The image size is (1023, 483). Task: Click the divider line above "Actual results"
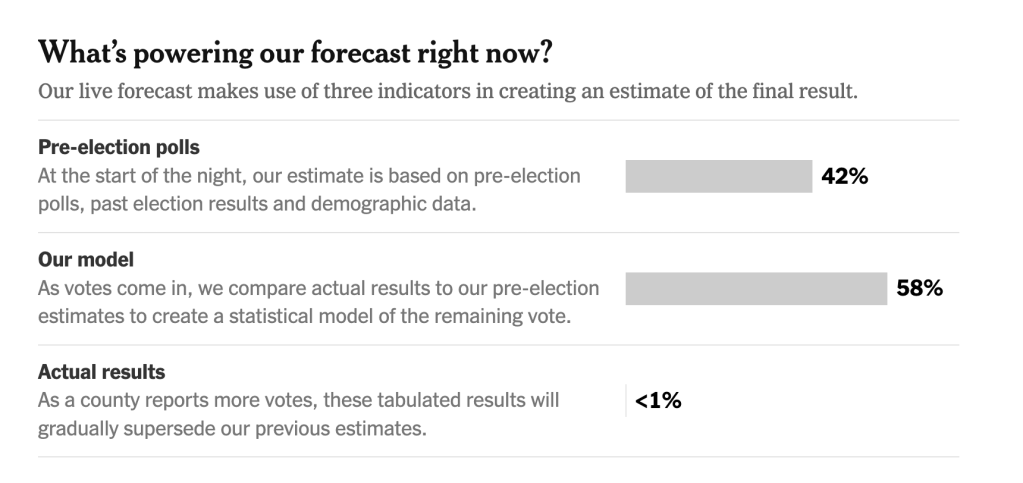click(498, 345)
